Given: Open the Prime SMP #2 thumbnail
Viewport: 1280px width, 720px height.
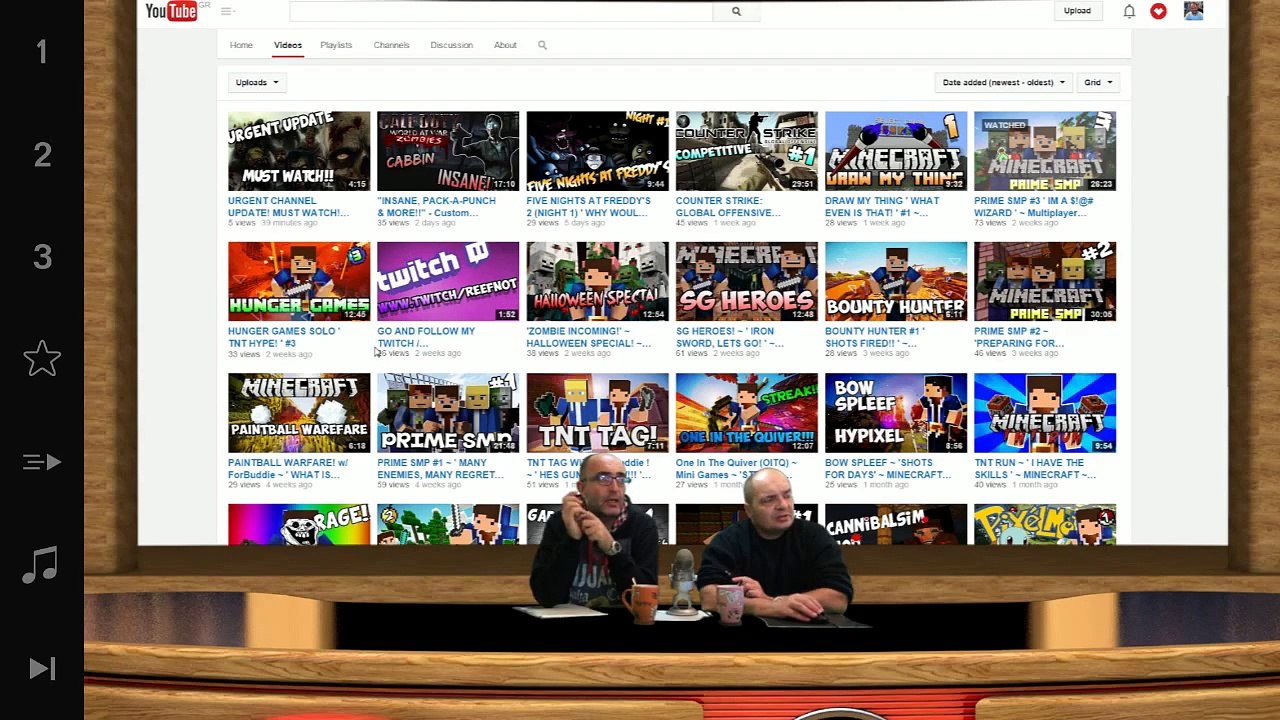Looking at the screenshot, I should coord(1045,281).
